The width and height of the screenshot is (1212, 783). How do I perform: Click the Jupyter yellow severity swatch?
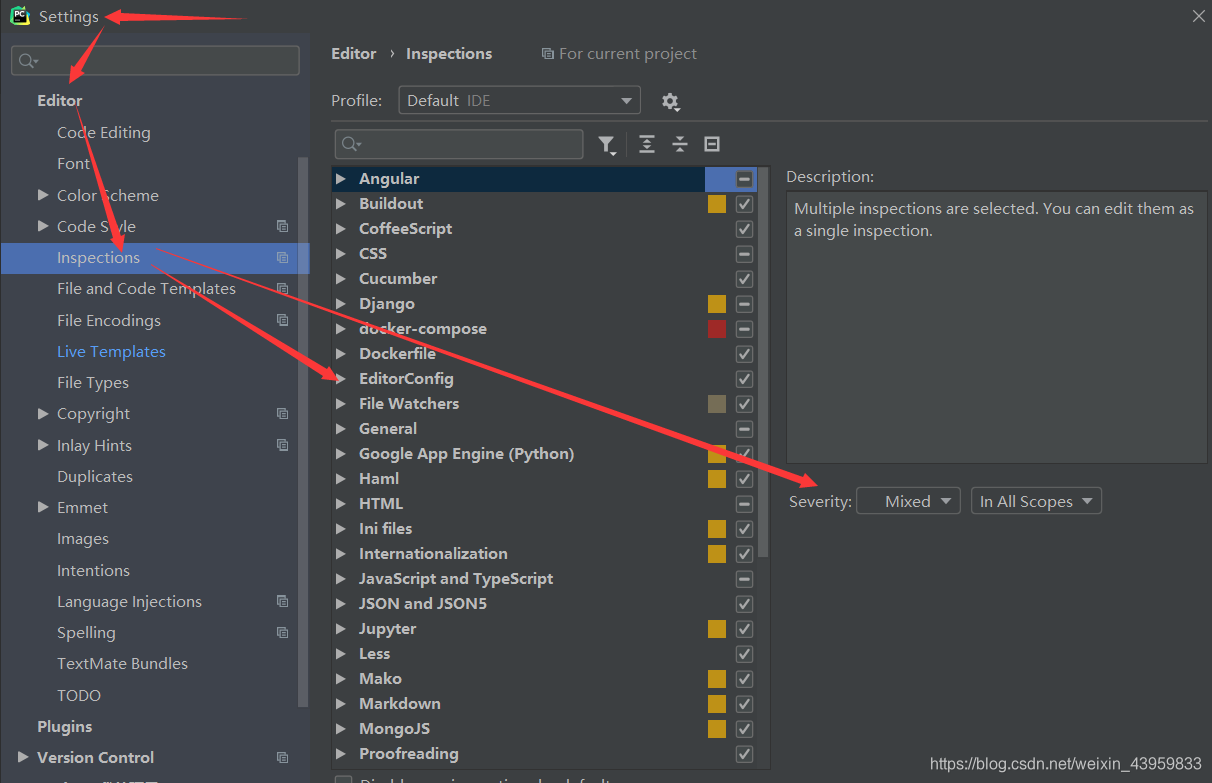717,629
